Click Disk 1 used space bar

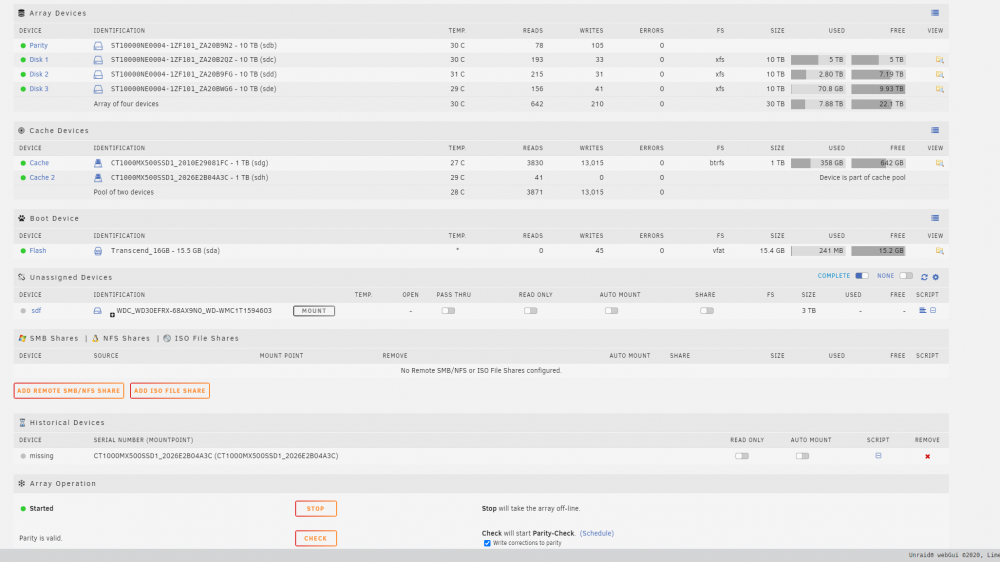818,59
